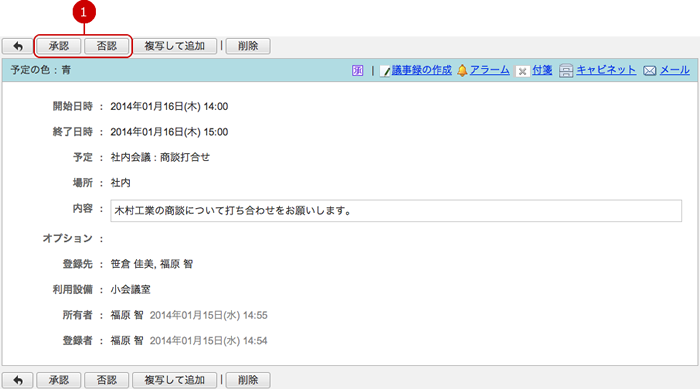Image resolution: width=700 pixels, height=389 pixels.
Task: Click the registrants text 笹倉 佳美, 福原 智
Action: coord(152,264)
